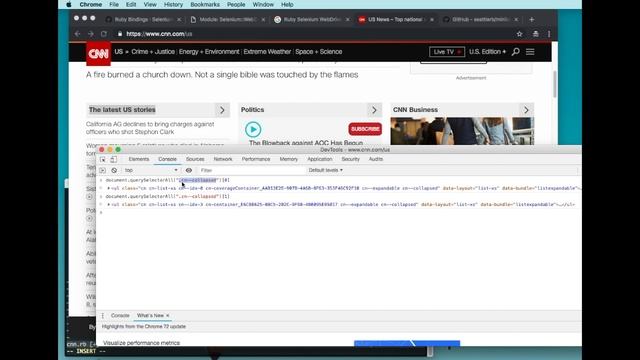640x360 pixels.
Task: Close the Ruby Bindings browser tab
Action: click(x=179, y=19)
